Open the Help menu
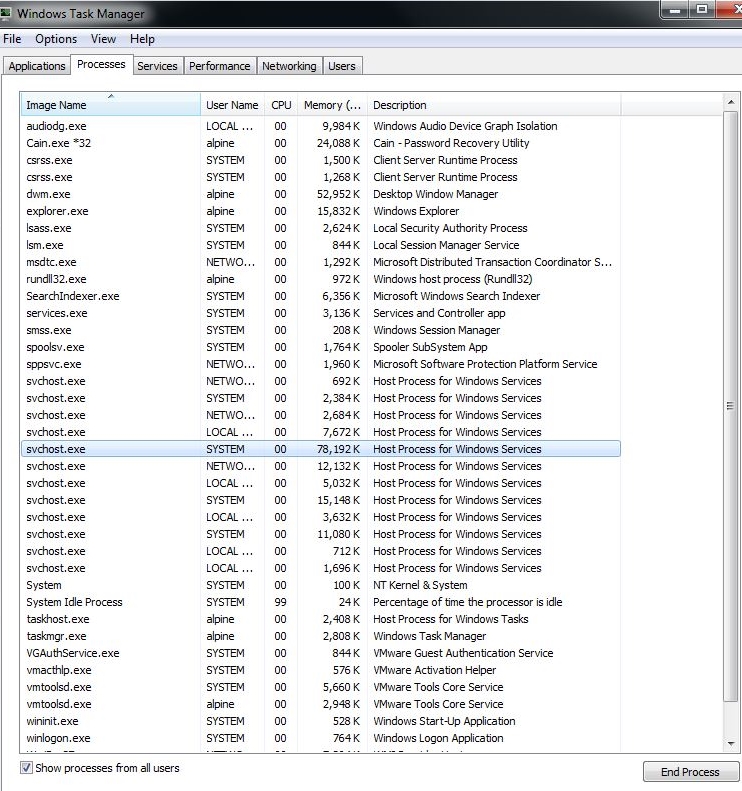 pos(142,39)
